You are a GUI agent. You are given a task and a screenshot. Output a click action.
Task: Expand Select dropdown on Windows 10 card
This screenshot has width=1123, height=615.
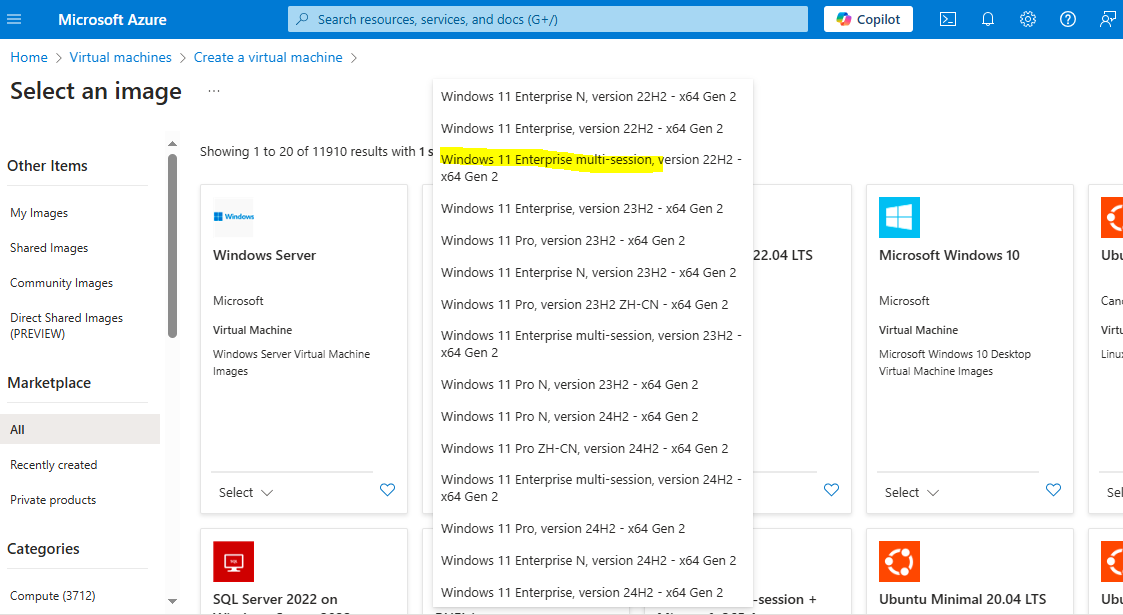912,493
